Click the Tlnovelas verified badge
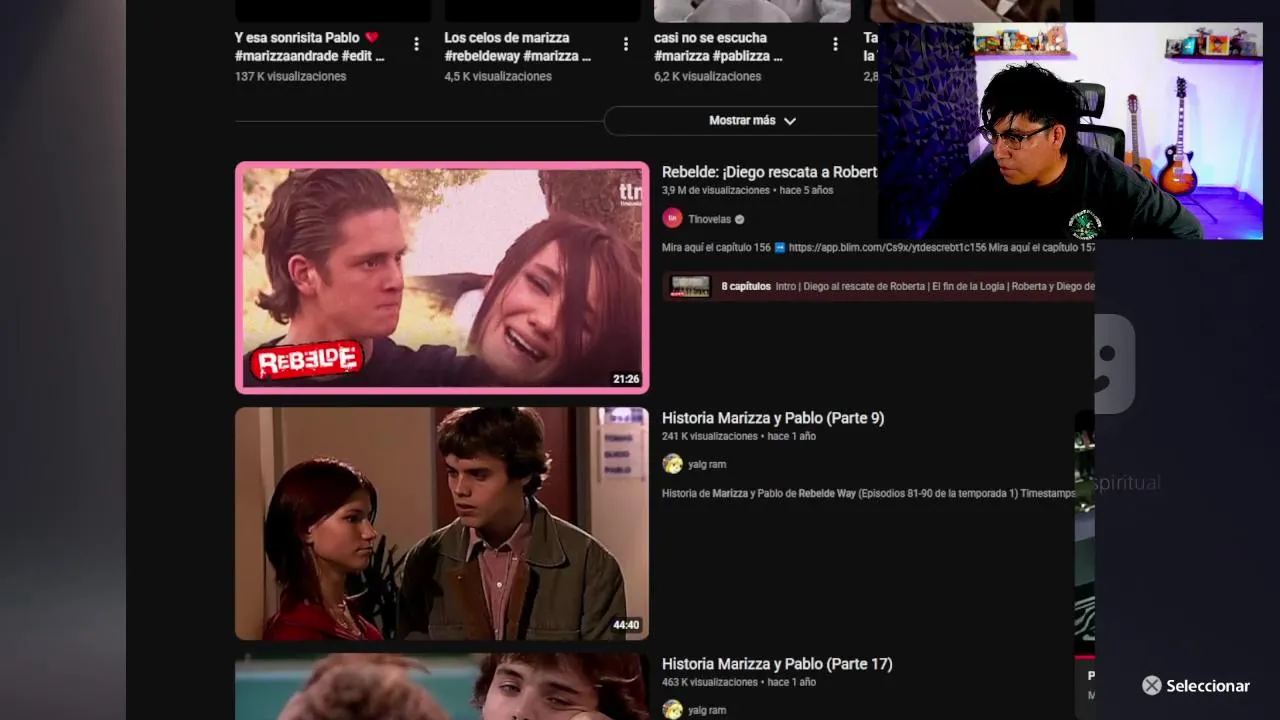This screenshot has width=1280, height=720. pyautogui.click(x=740, y=219)
